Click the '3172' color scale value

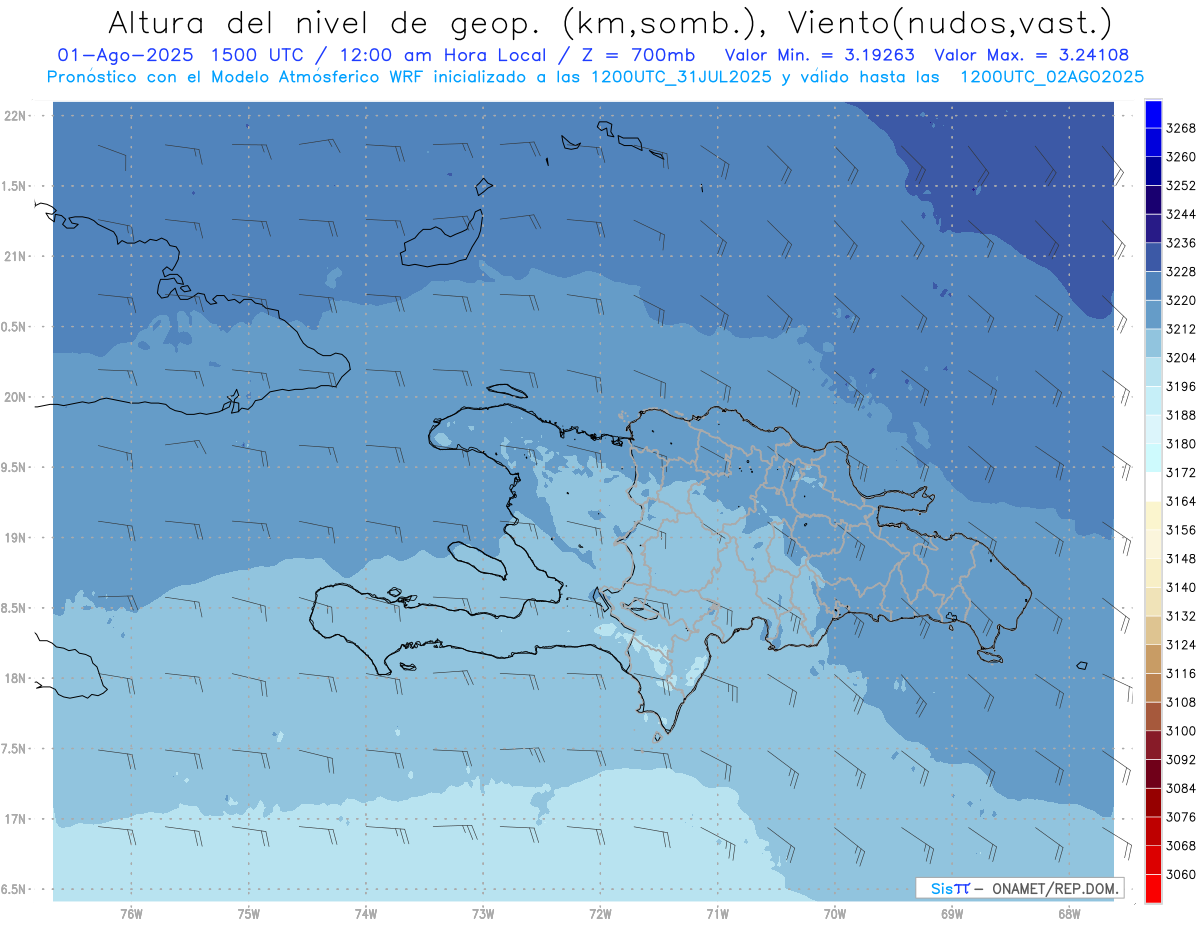tap(1181, 472)
